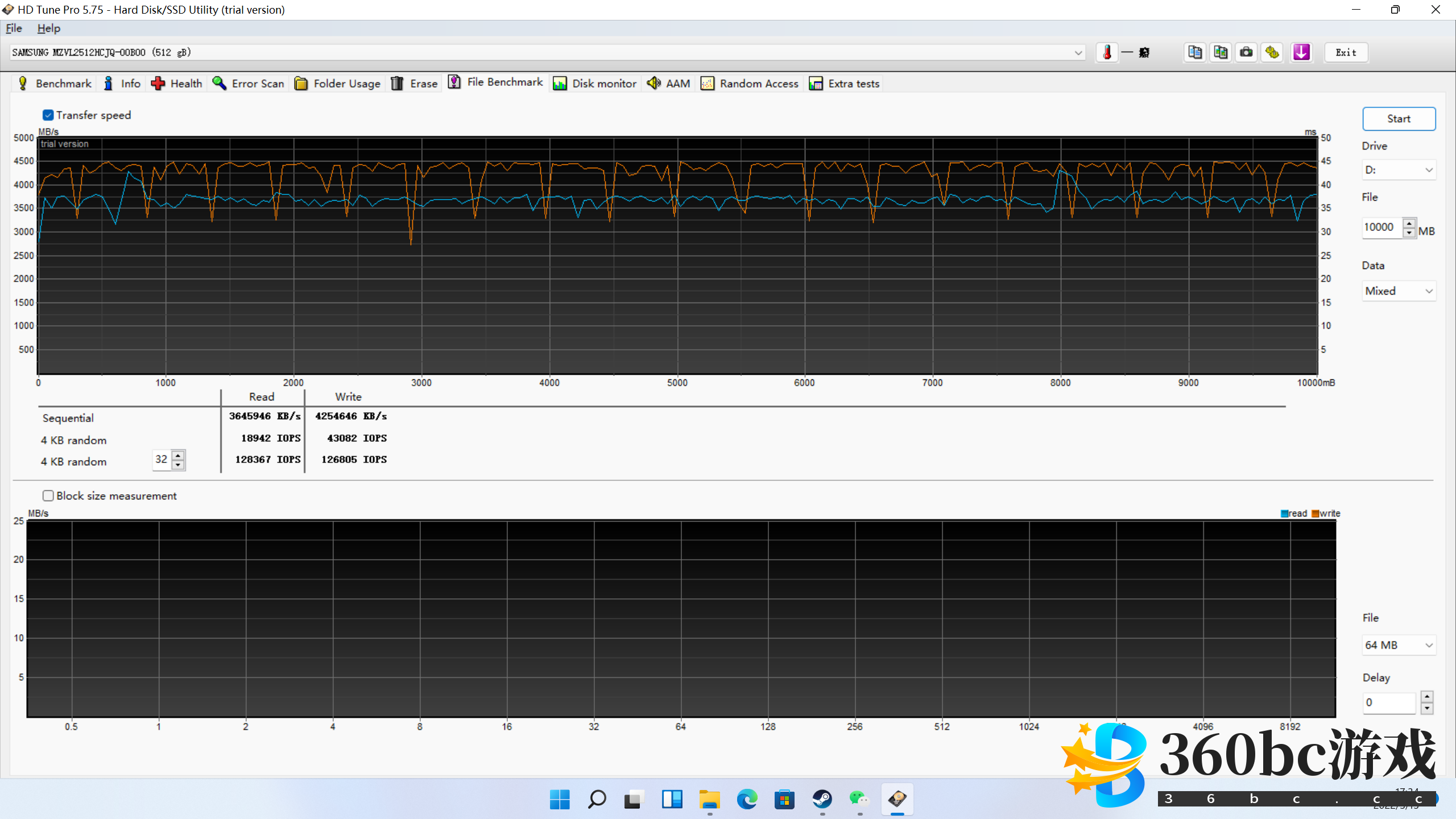Uncheck the Transfer speed checkbox

[48, 115]
